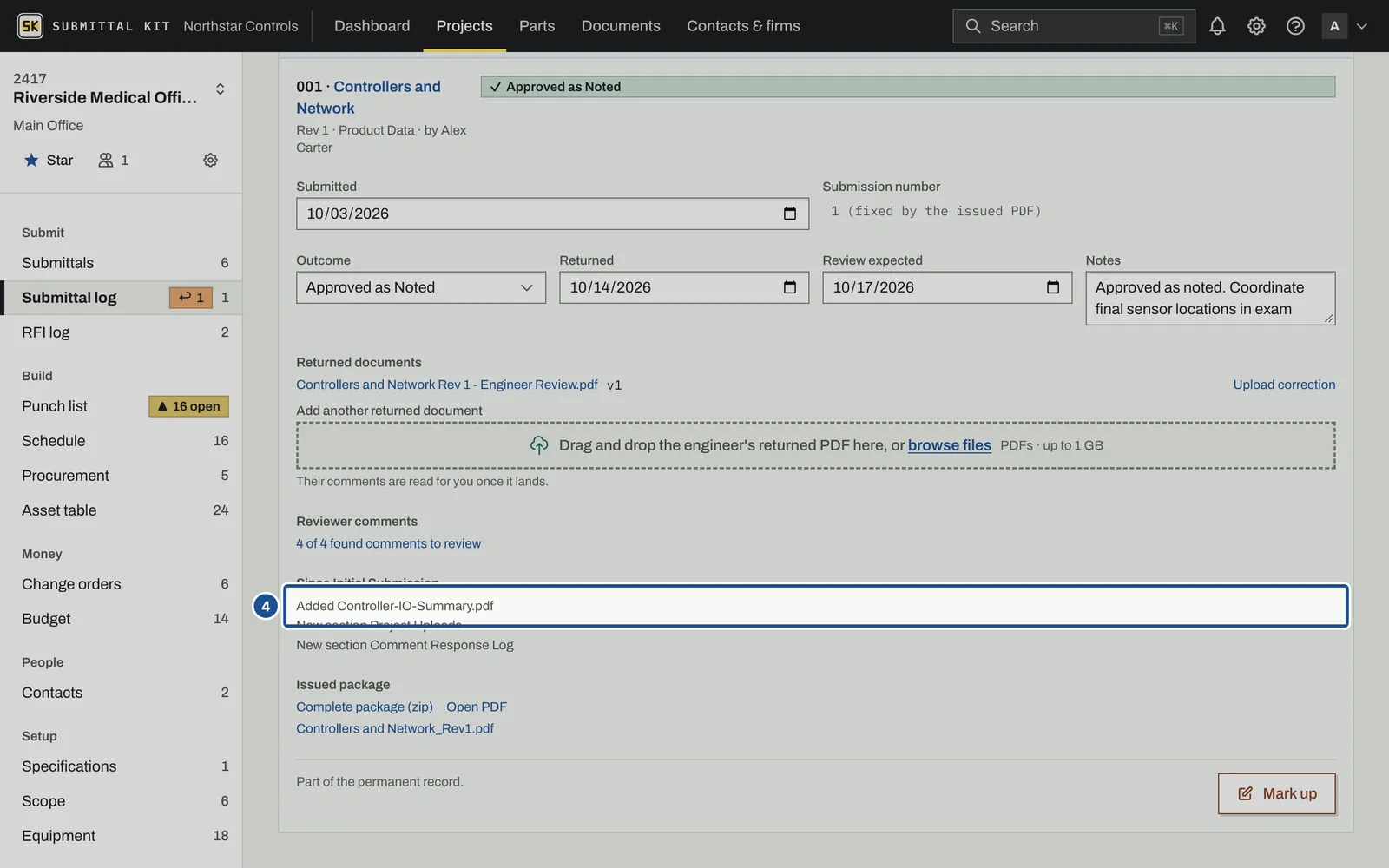Image resolution: width=1389 pixels, height=868 pixels.
Task: Open the notifications bell
Action: coord(1217,26)
